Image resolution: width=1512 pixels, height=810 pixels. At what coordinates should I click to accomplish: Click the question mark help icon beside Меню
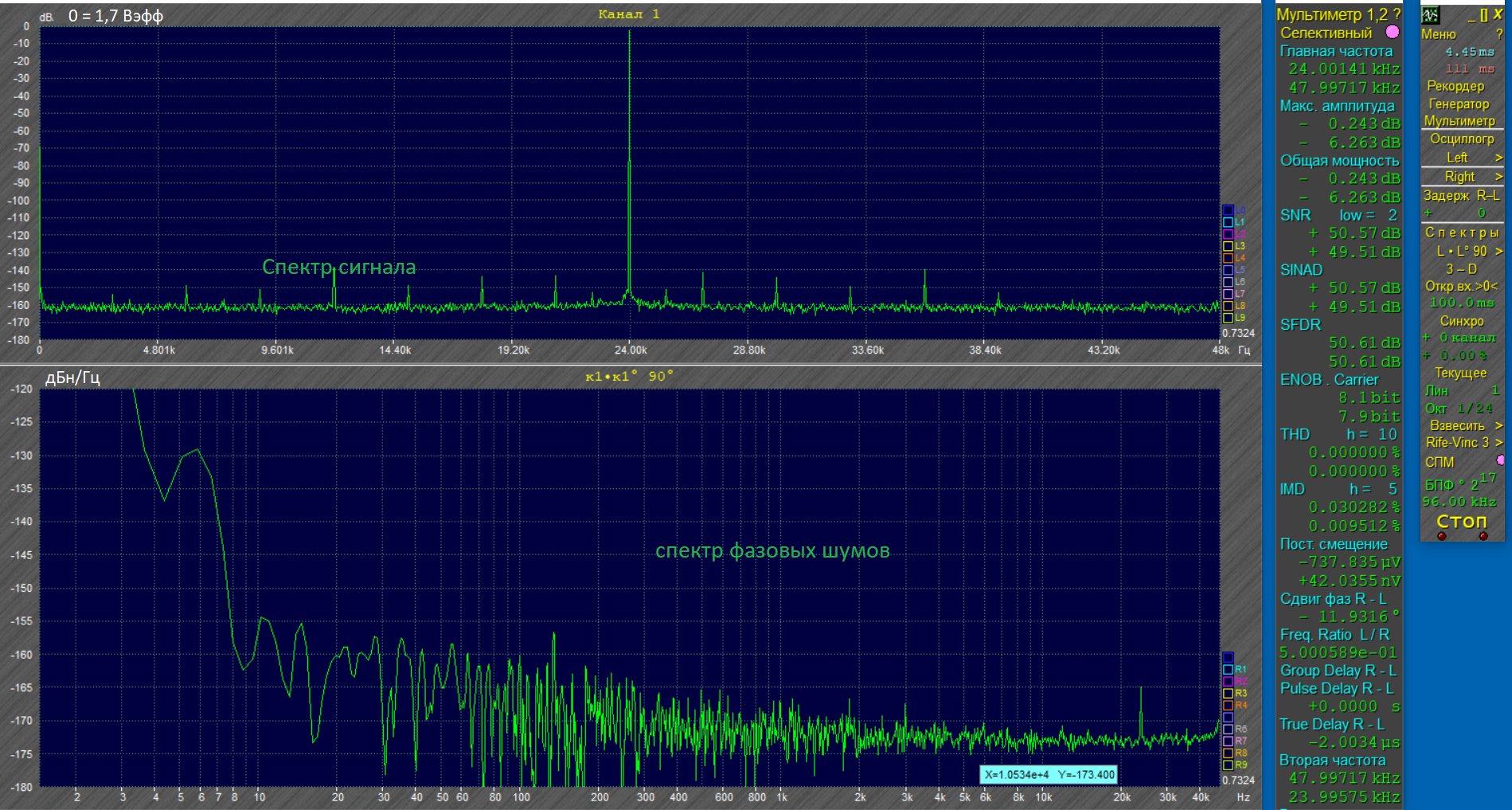tap(1498, 34)
